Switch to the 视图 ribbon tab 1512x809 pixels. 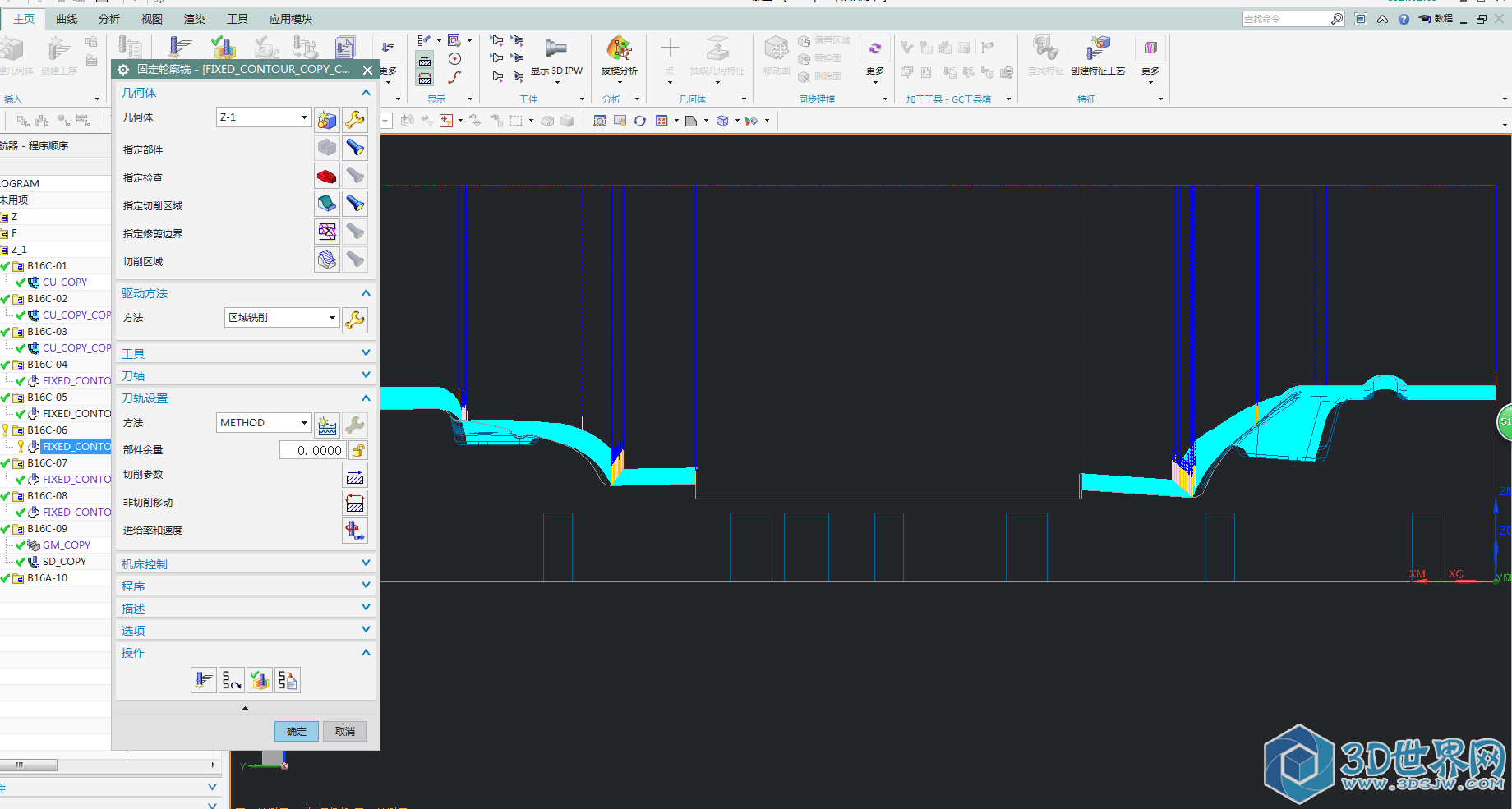point(152,19)
